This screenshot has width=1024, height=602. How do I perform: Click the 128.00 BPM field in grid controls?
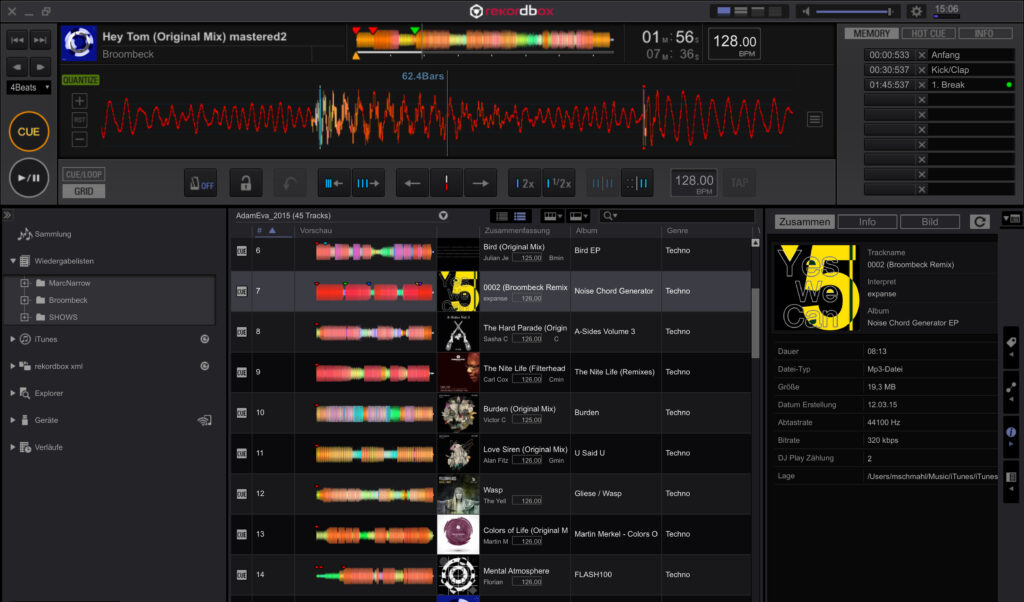coord(694,183)
